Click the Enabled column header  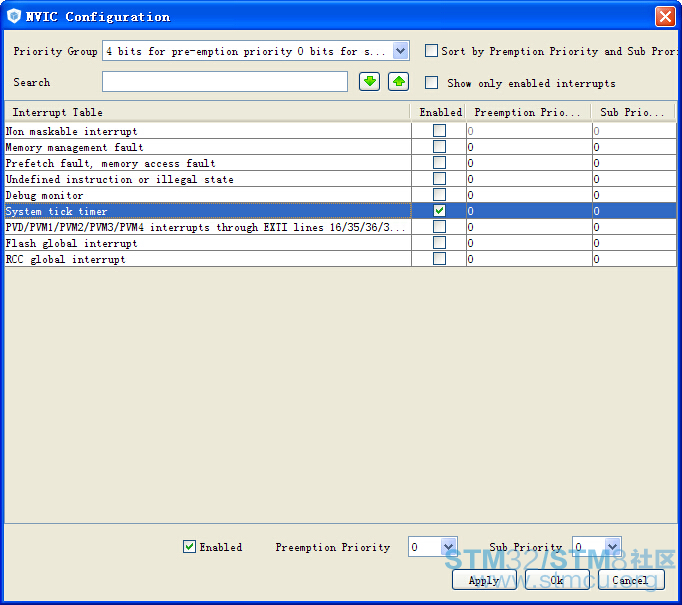[x=438, y=112]
